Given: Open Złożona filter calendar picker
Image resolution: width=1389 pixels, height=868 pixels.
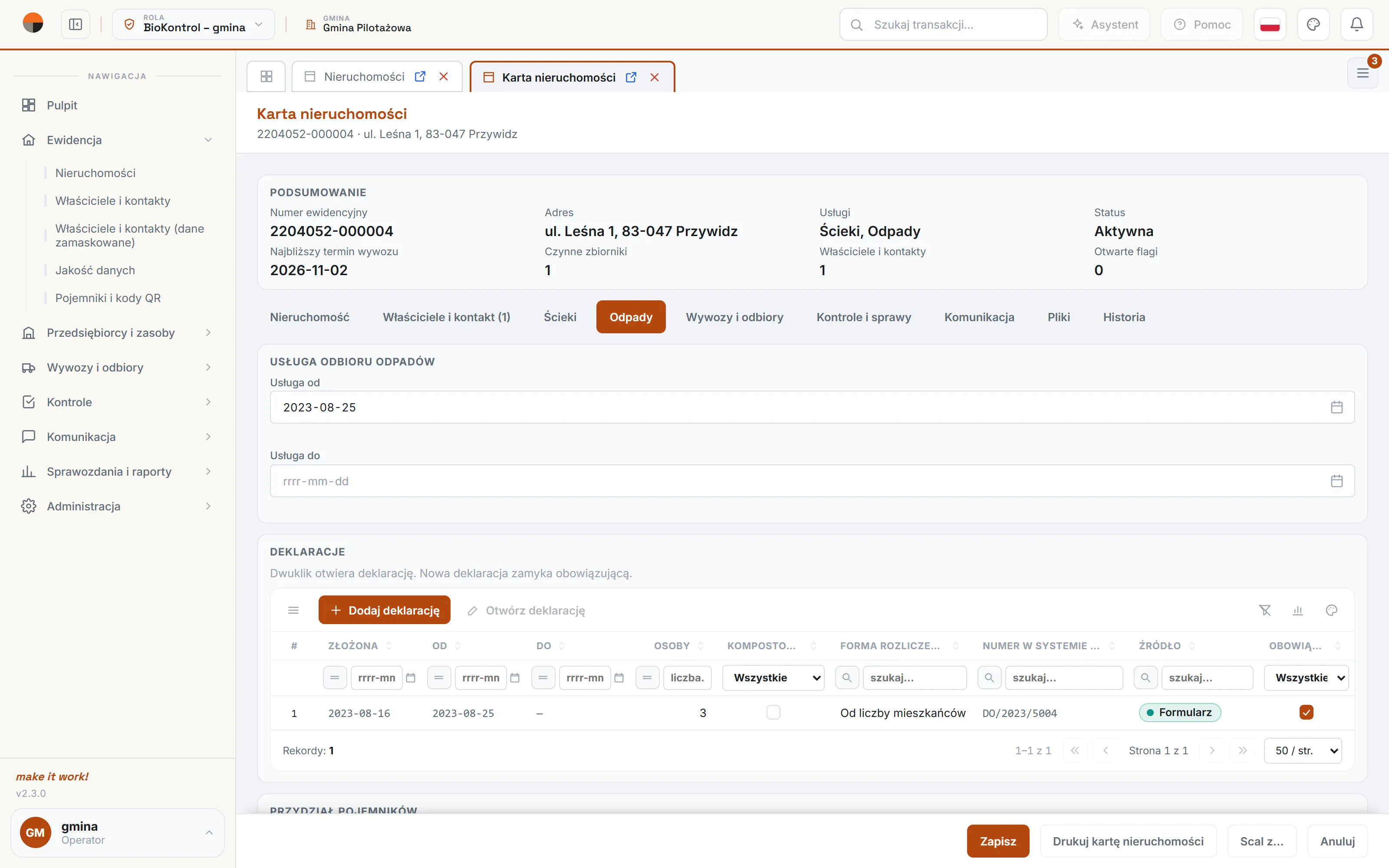Looking at the screenshot, I should [x=411, y=678].
